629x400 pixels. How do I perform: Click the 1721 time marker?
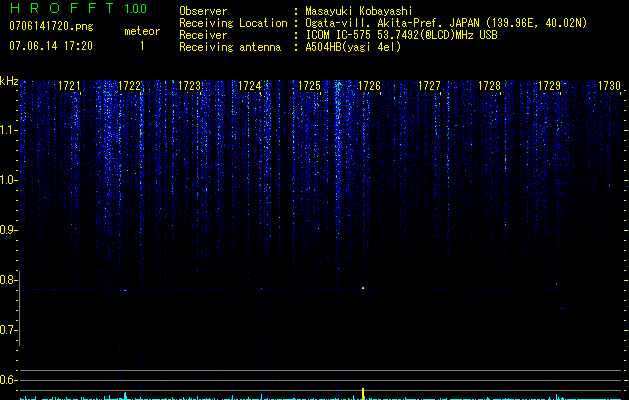[69, 86]
